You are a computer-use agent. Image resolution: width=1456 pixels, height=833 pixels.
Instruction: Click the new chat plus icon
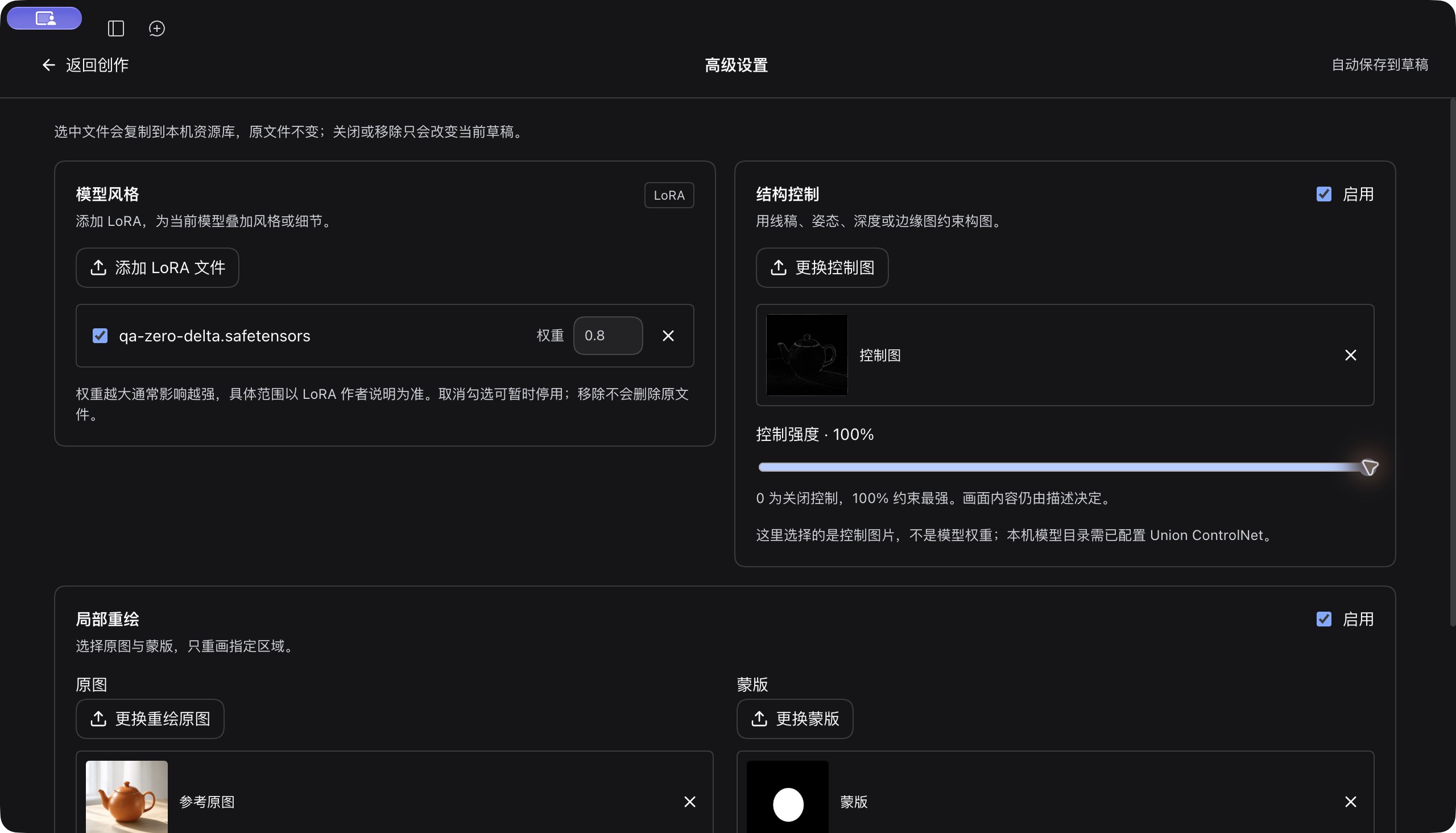pos(157,28)
